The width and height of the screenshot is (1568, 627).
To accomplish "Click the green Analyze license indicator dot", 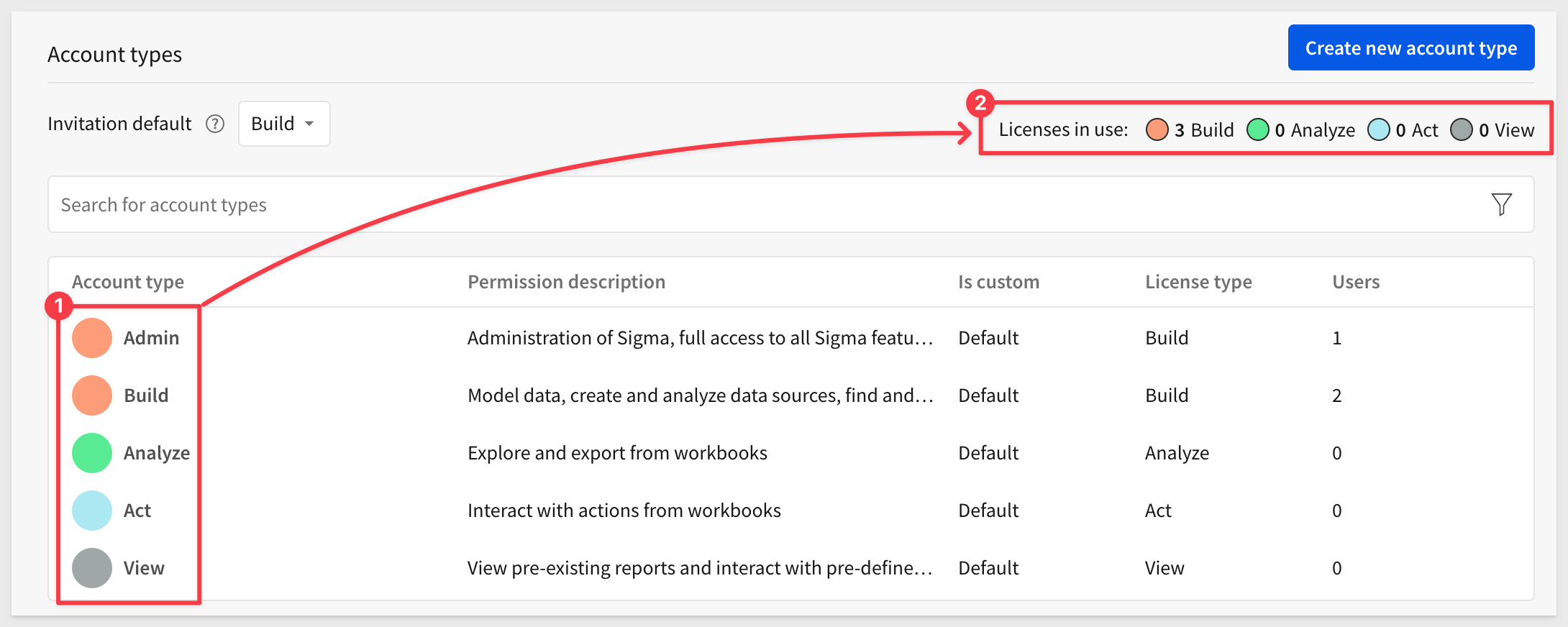I will pyautogui.click(x=1257, y=129).
